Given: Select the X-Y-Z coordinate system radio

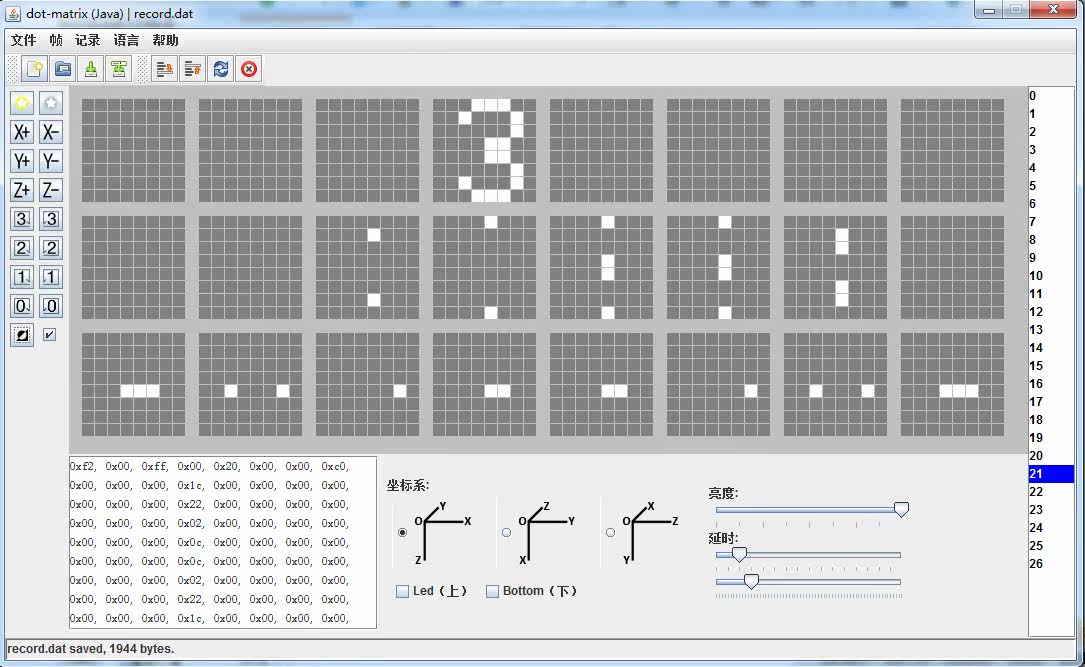Looking at the screenshot, I should 402,532.
